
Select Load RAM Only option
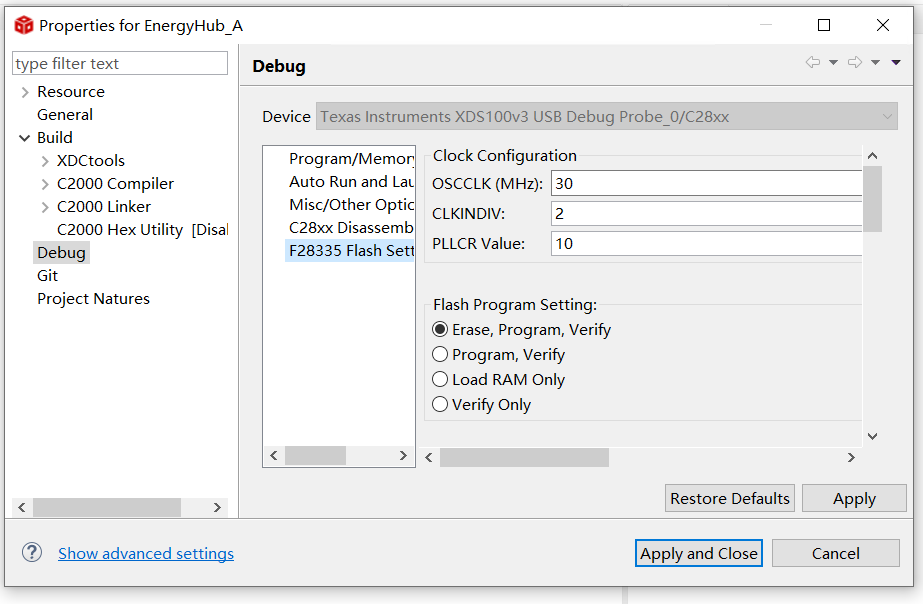440,380
